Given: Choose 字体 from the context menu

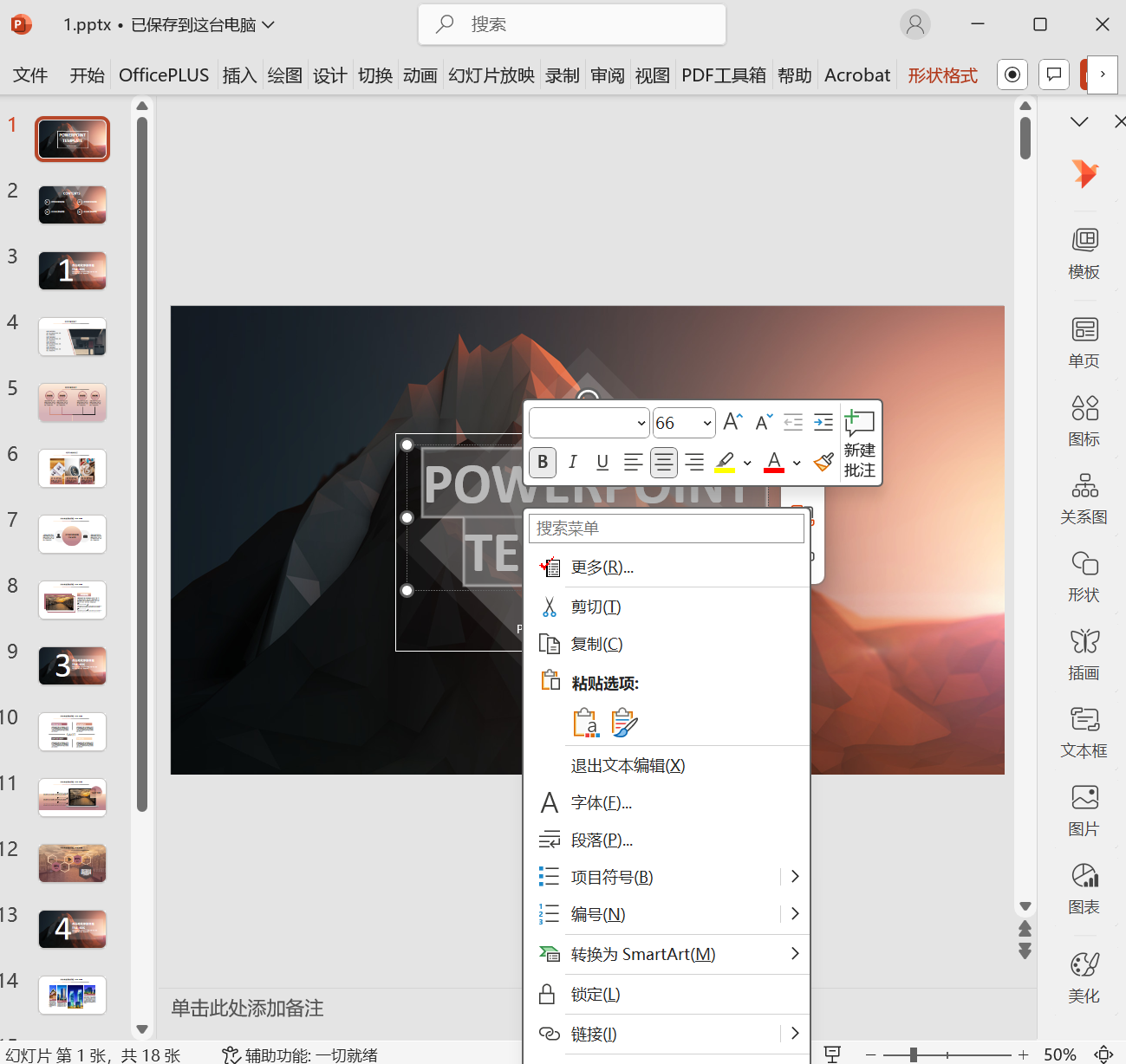Looking at the screenshot, I should [x=602, y=802].
